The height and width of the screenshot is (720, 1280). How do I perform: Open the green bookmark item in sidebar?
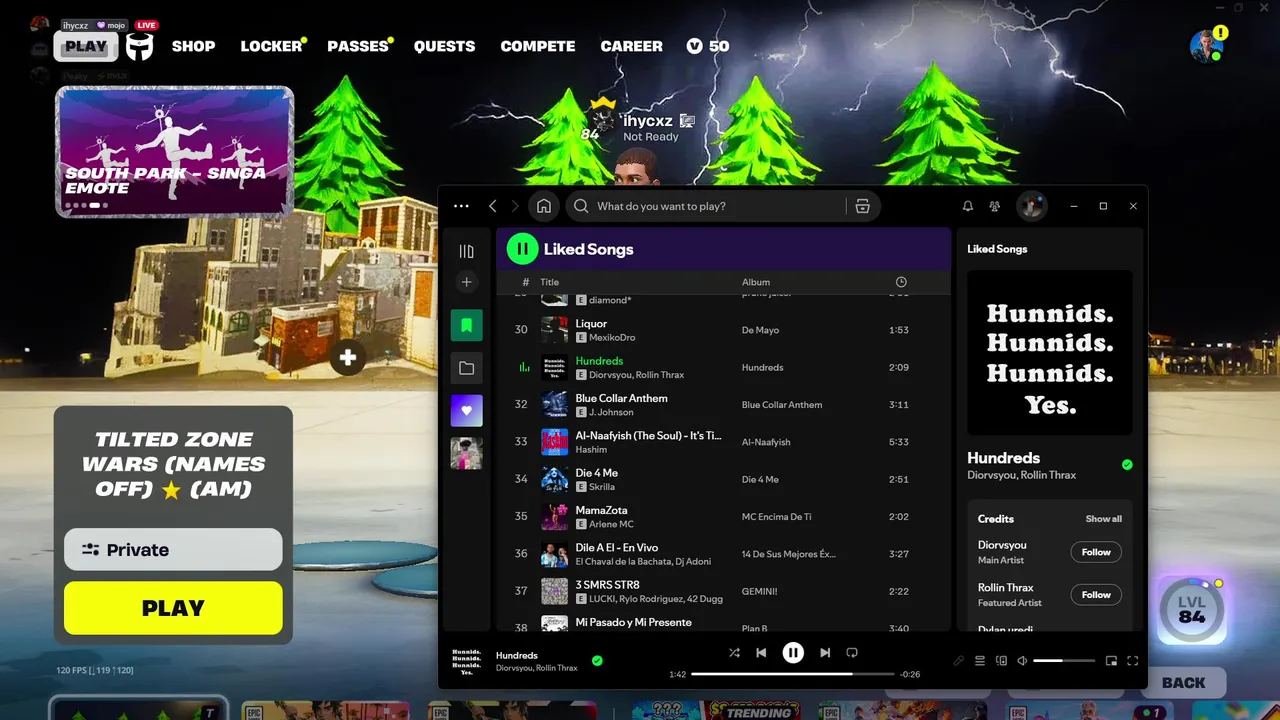[466, 325]
